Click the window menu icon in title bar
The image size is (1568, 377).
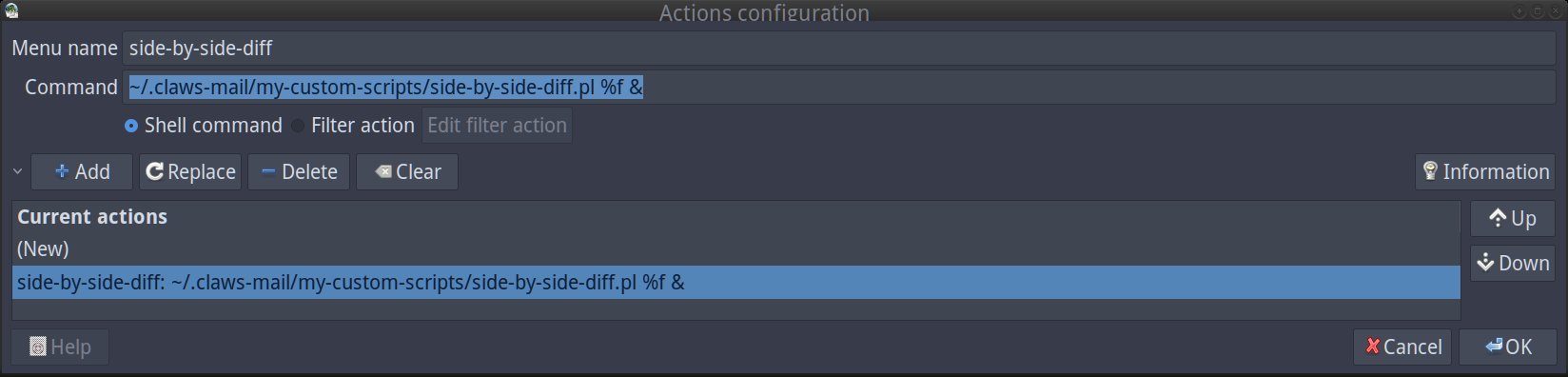pyautogui.click(x=10, y=10)
